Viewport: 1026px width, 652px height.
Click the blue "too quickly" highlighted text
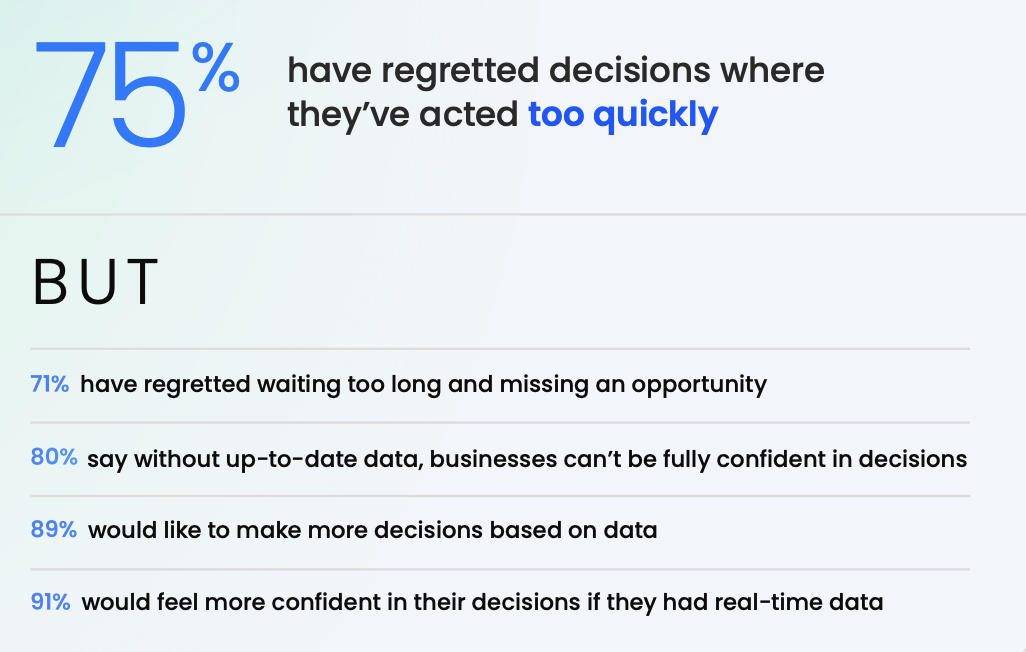pyautogui.click(x=623, y=115)
